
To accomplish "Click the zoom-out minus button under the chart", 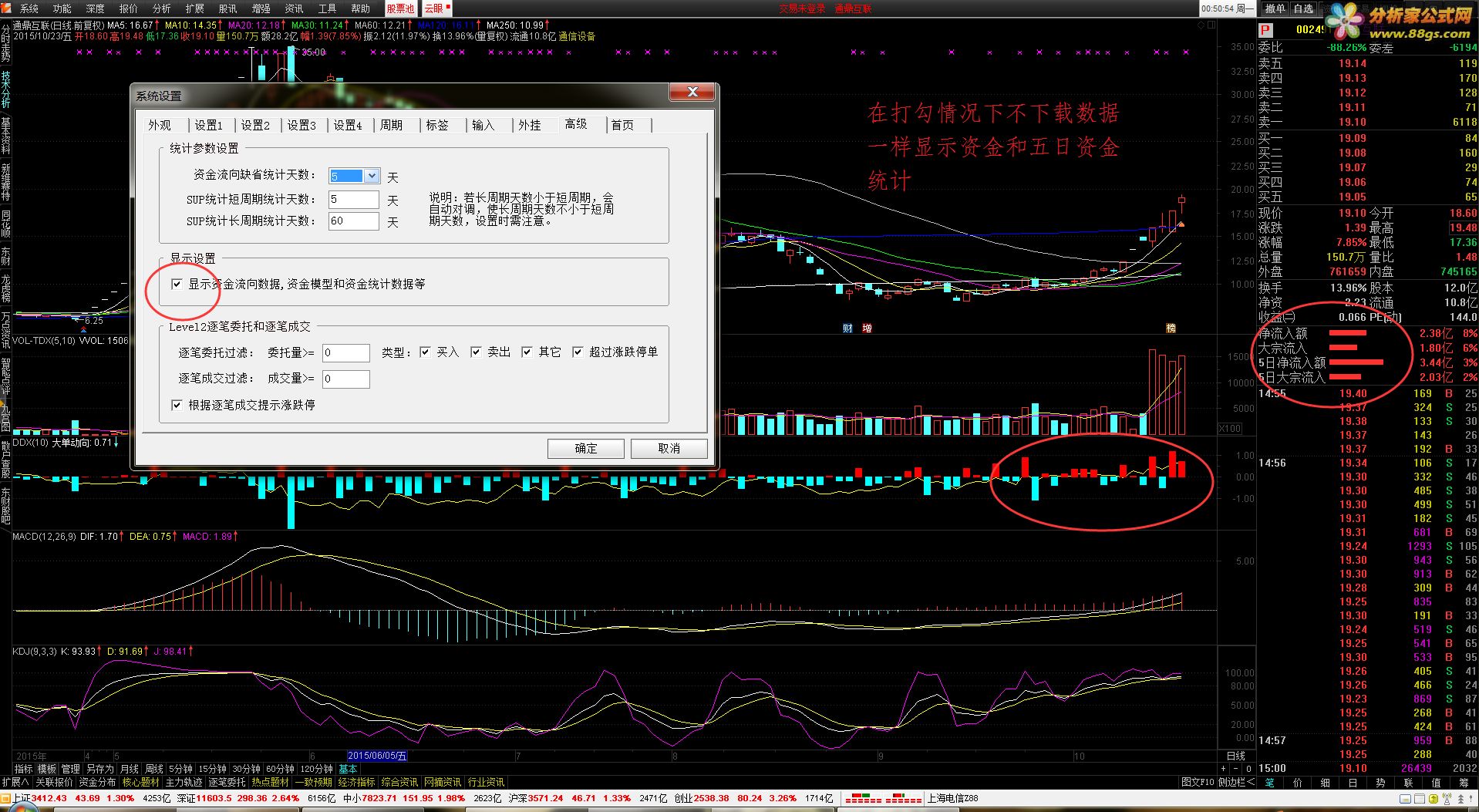I will [1236, 769].
